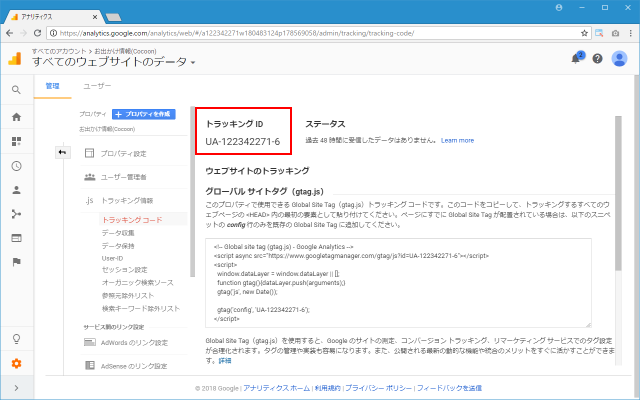Open the real-time clock icon in sidebar
The width and height of the screenshot is (640, 400).
[16, 165]
